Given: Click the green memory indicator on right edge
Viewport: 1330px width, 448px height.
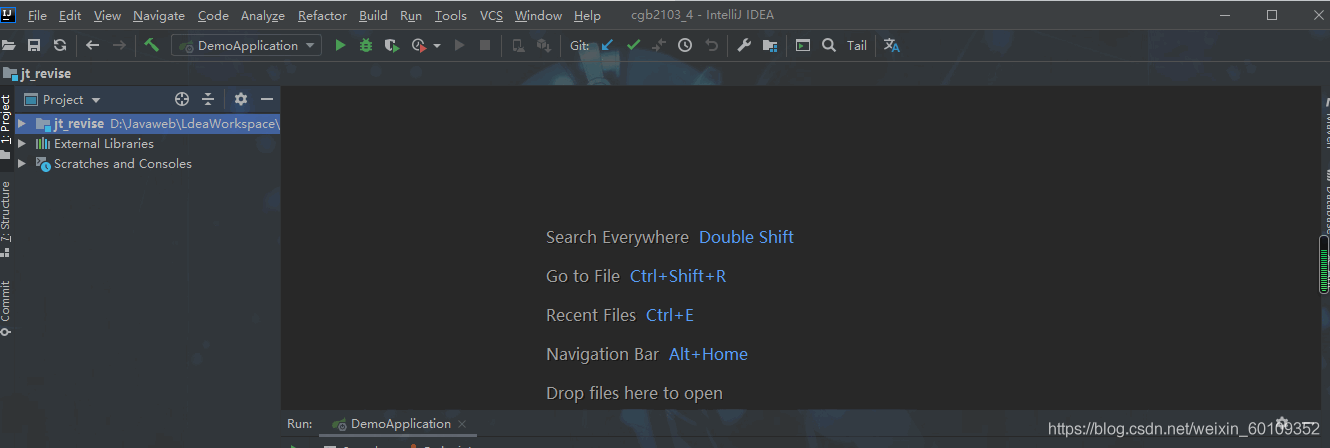Looking at the screenshot, I should 1324,265.
